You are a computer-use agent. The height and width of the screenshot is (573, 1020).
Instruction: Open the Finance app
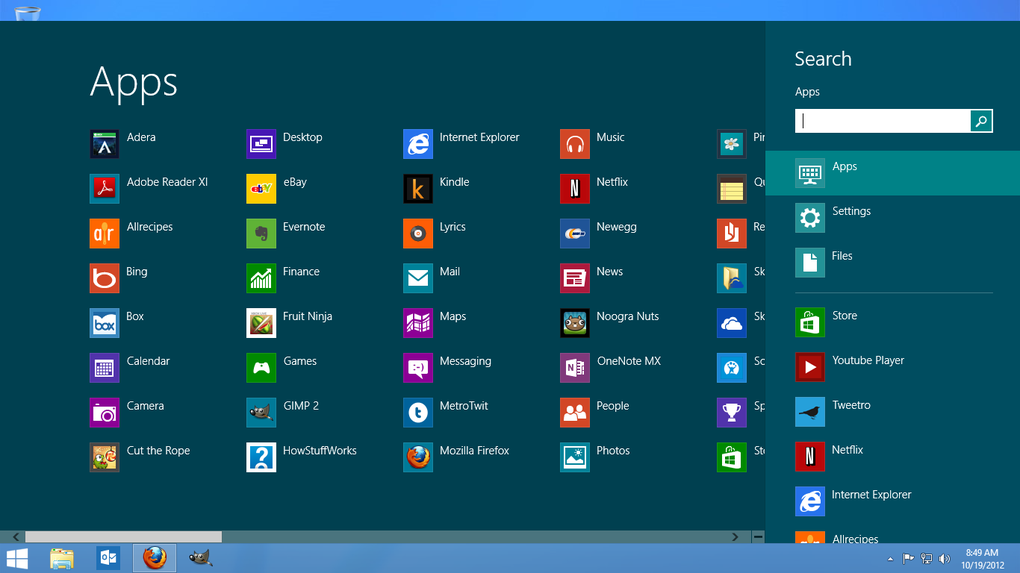tap(261, 278)
